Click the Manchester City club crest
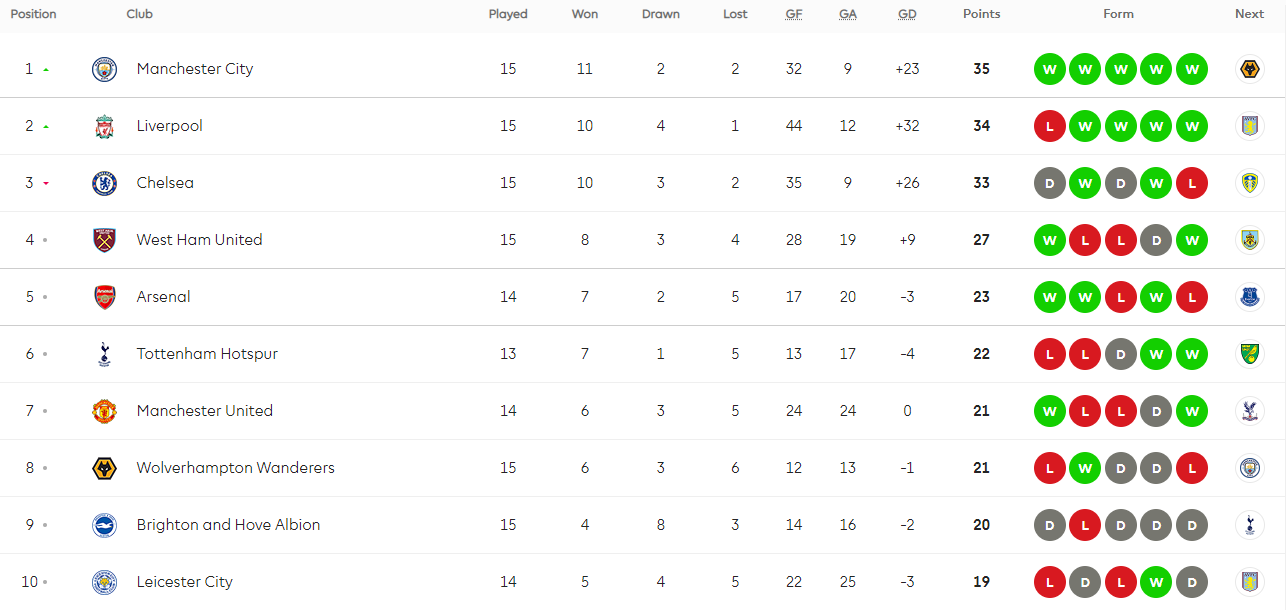Image resolution: width=1287 pixels, height=610 pixels. [104, 69]
